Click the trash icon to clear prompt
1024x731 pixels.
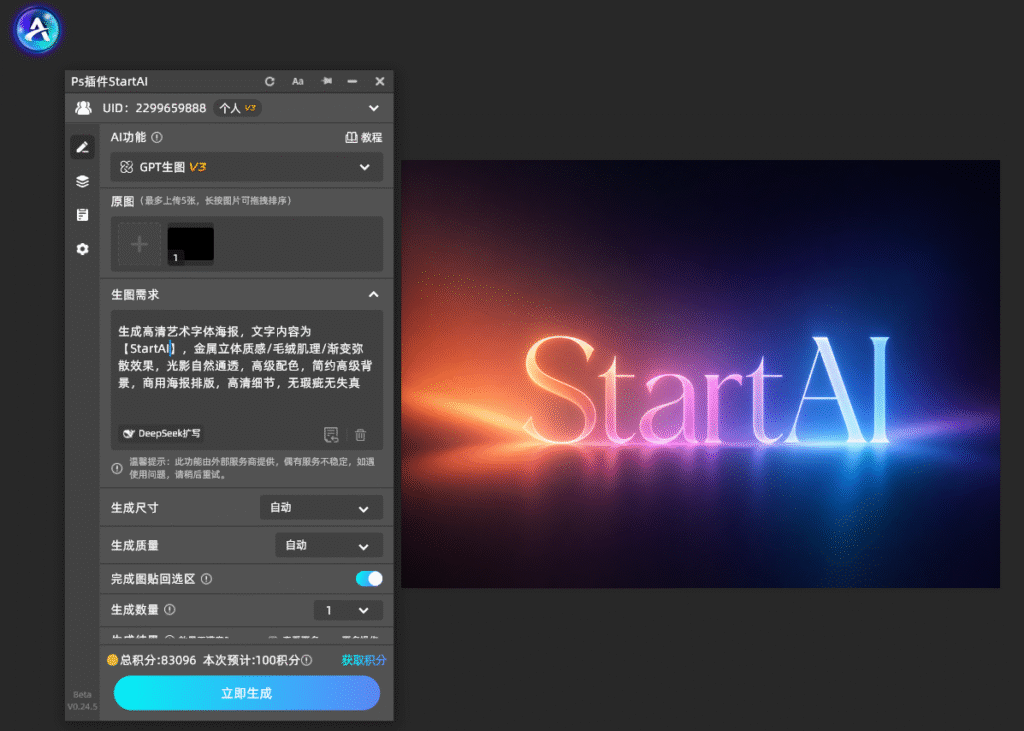point(360,434)
